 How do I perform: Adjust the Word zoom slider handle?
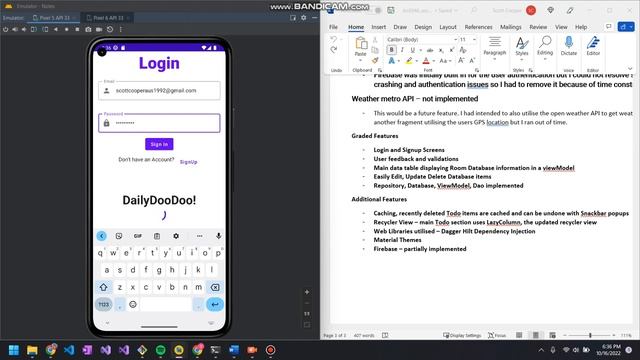point(590,335)
